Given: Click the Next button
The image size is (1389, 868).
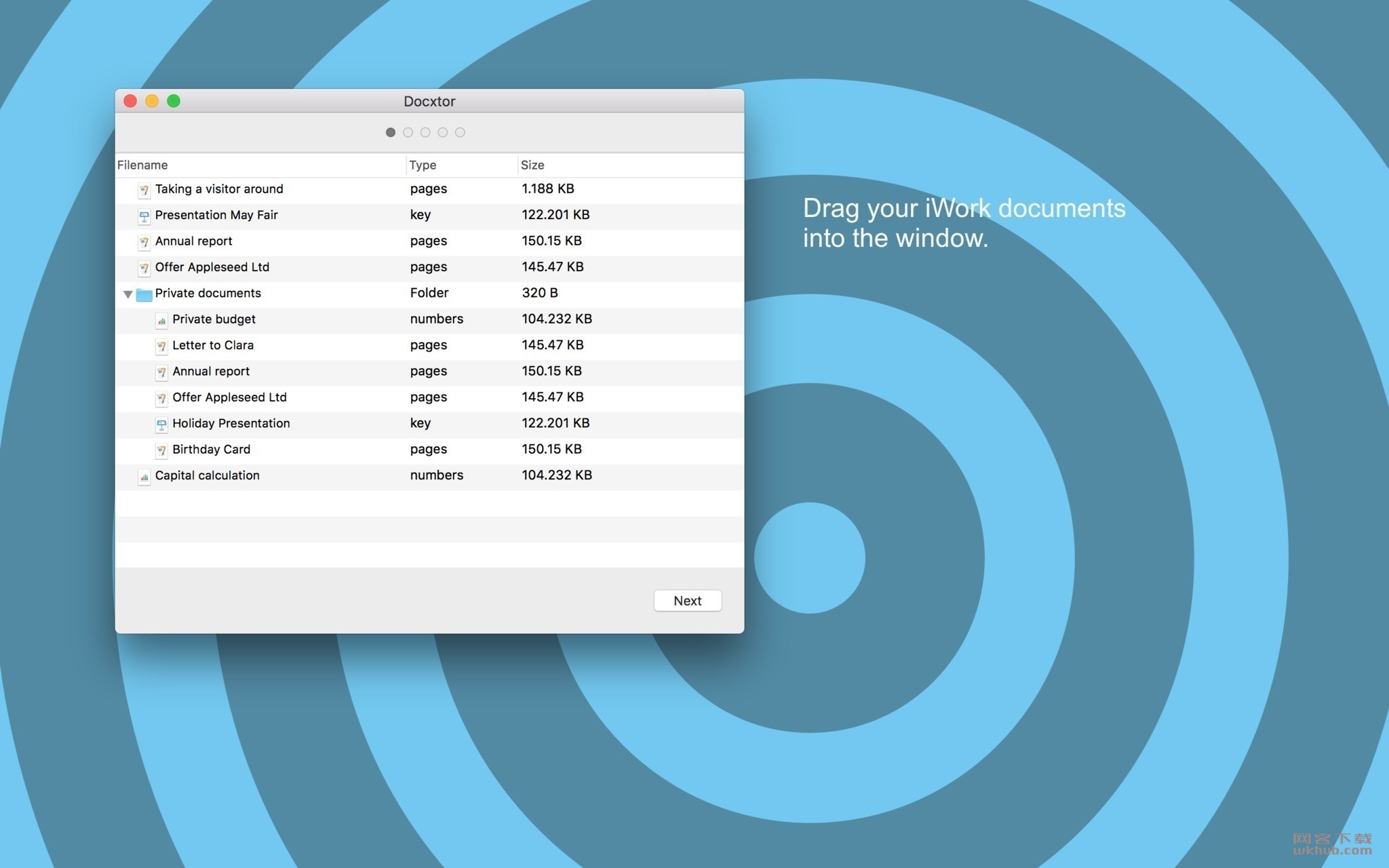Looking at the screenshot, I should click(x=688, y=601).
